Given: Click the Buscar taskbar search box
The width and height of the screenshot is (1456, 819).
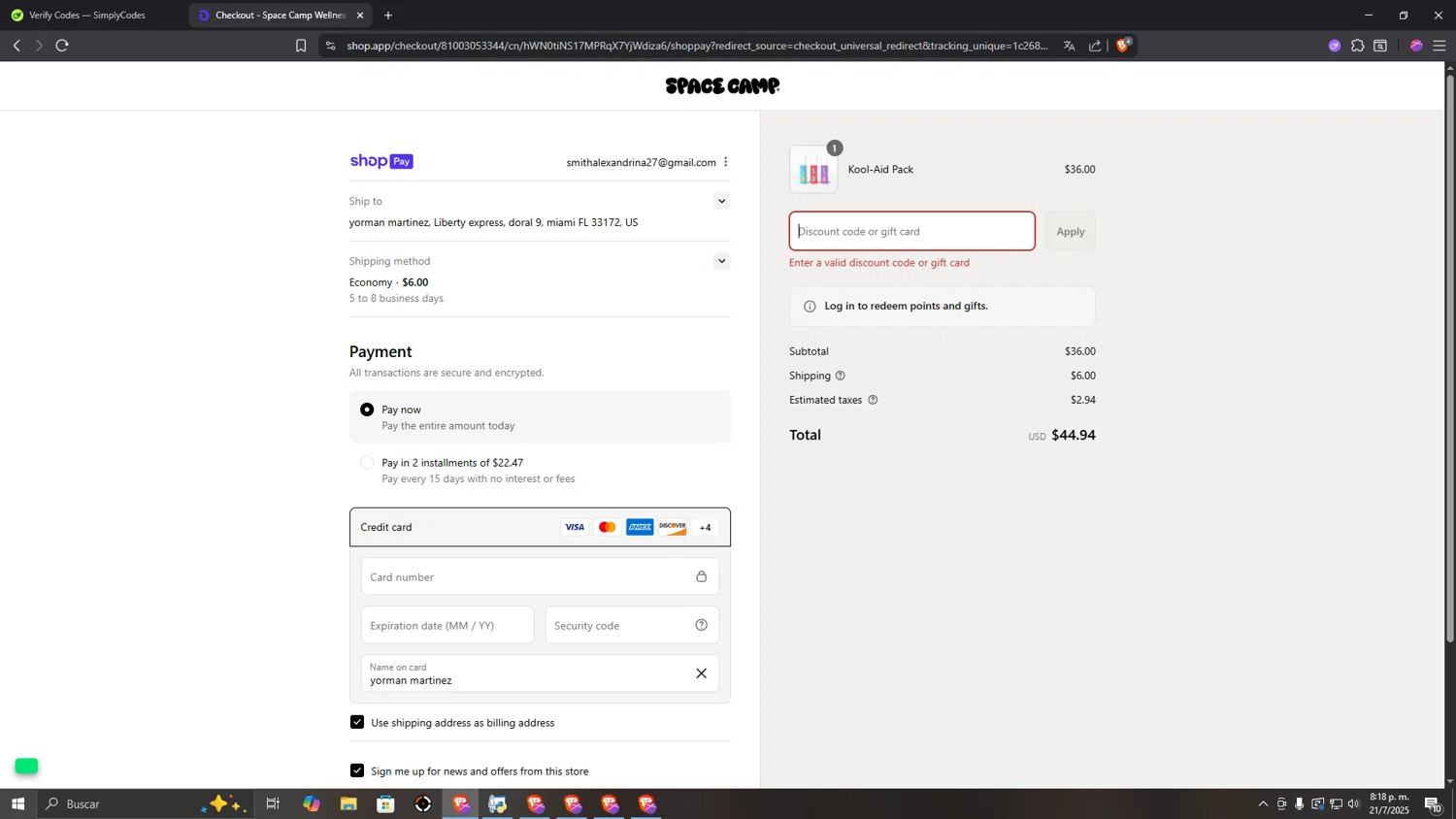Looking at the screenshot, I should point(146,803).
